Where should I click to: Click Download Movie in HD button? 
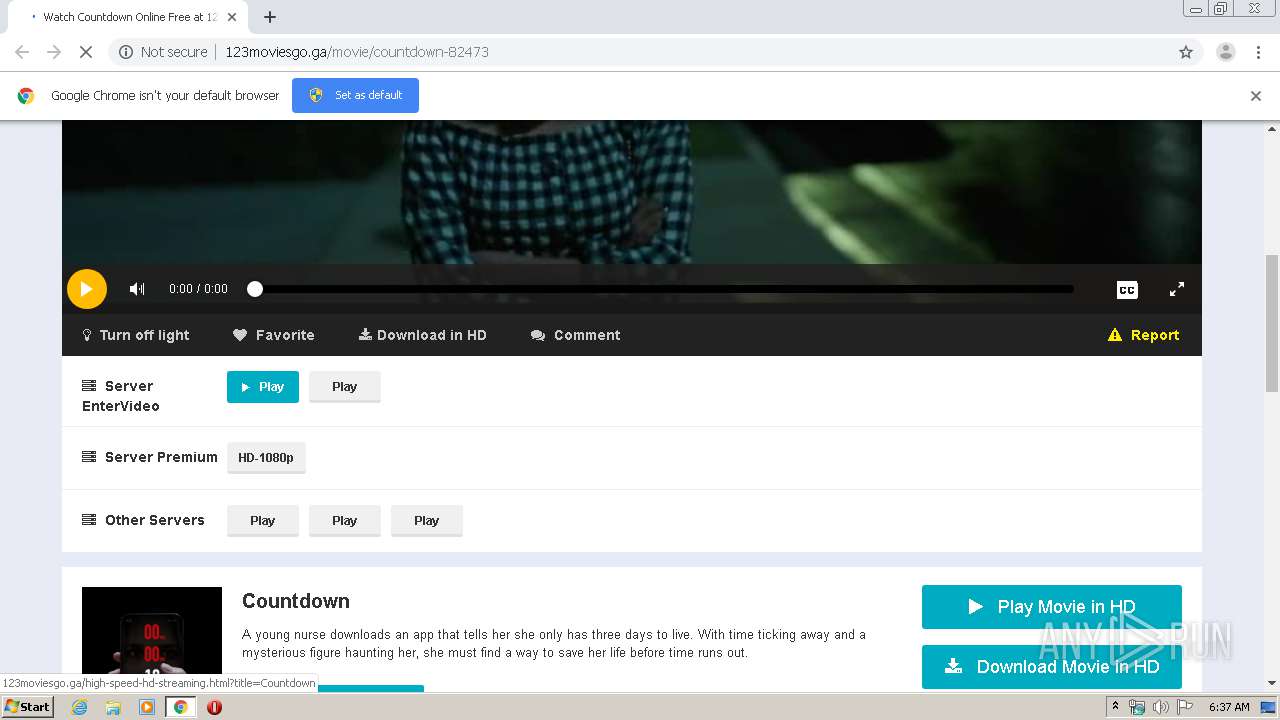click(x=1052, y=667)
